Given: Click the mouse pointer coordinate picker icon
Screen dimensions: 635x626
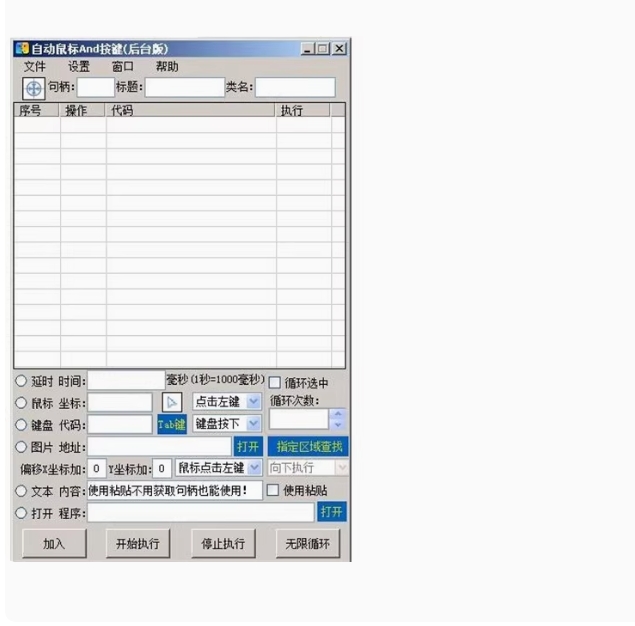Looking at the screenshot, I should coord(172,402).
